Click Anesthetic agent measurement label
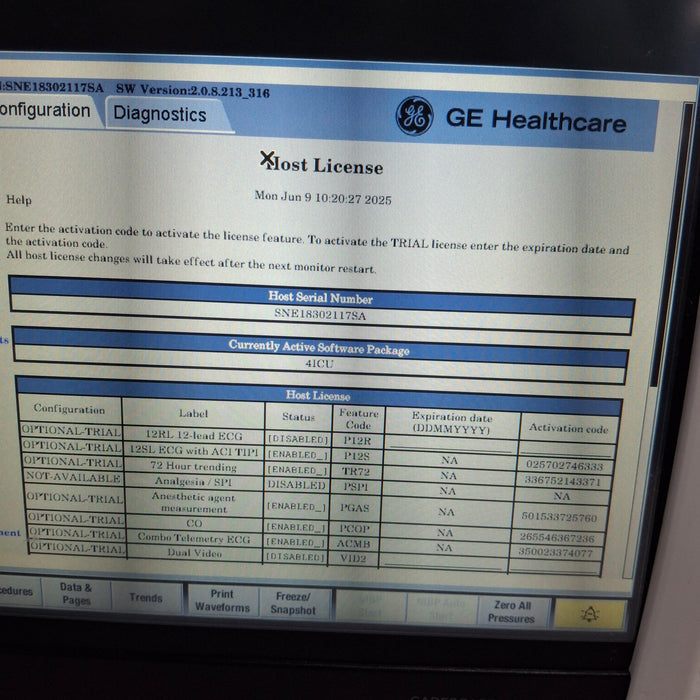This screenshot has width=700, height=700. [194, 503]
